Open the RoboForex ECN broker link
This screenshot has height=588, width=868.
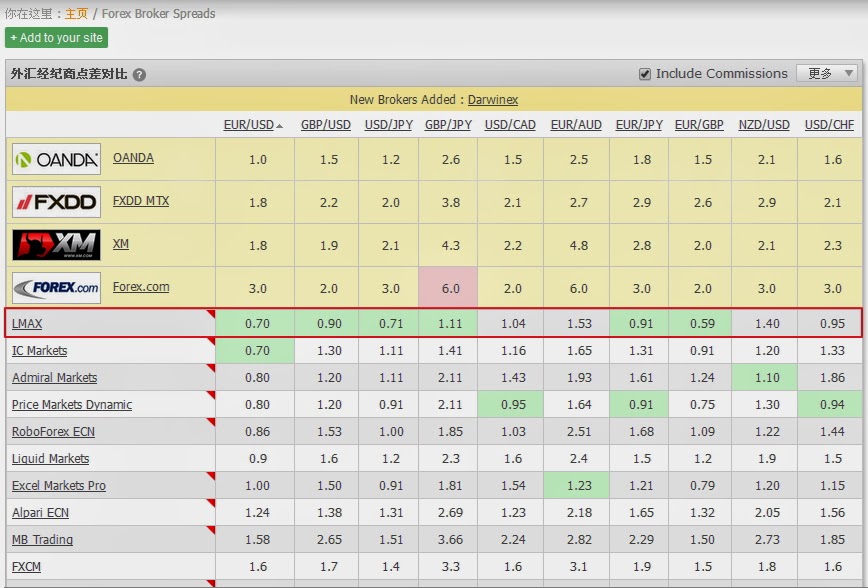tap(53, 432)
